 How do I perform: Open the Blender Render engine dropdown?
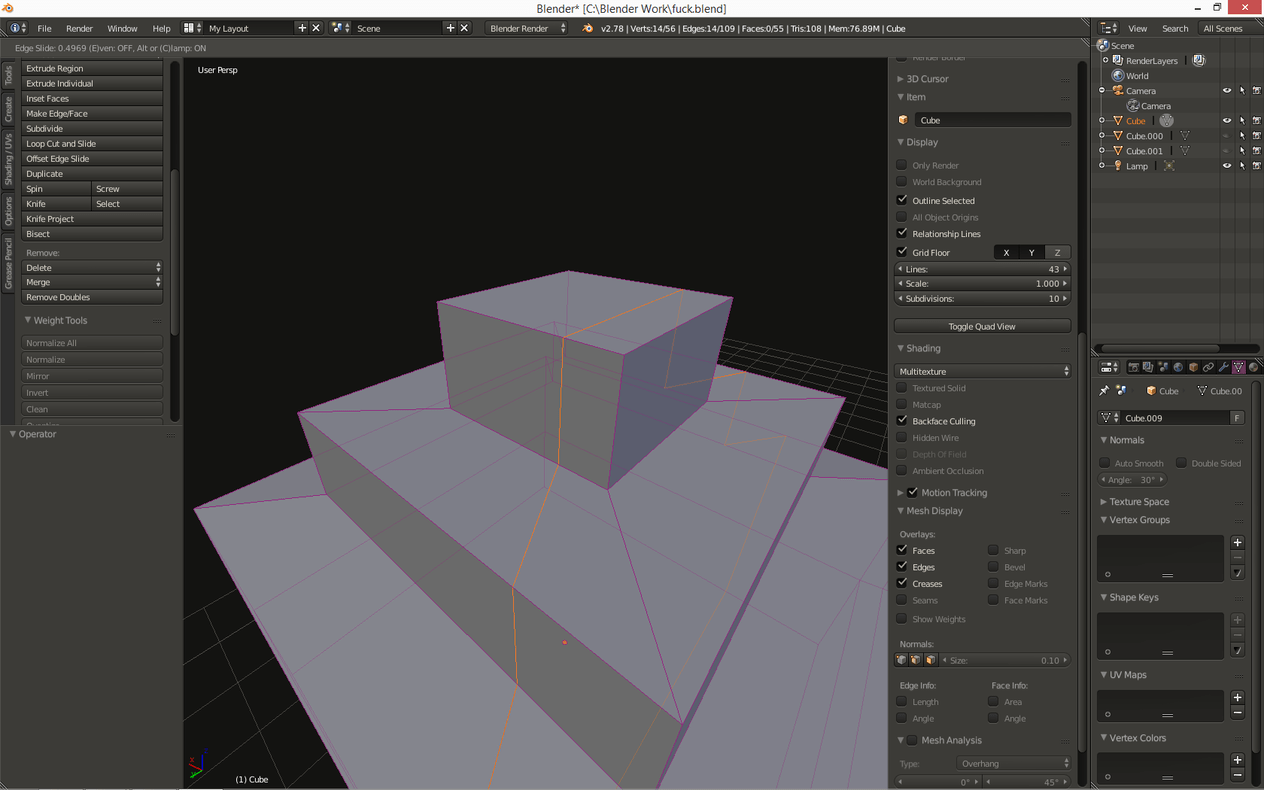(527, 28)
